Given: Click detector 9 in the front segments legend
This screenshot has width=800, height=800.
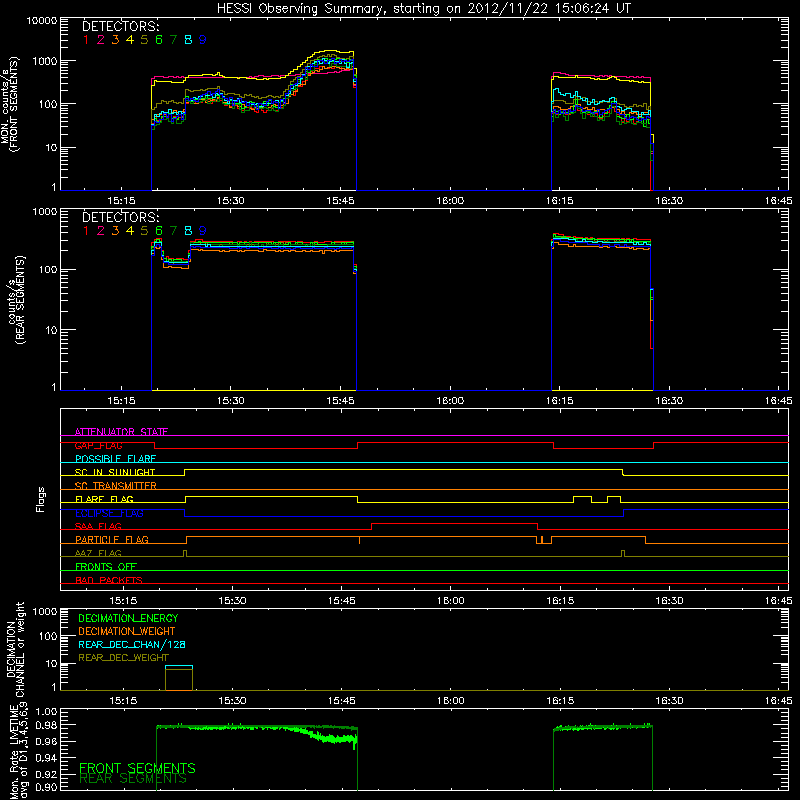Looking at the screenshot, I should pos(203,40).
